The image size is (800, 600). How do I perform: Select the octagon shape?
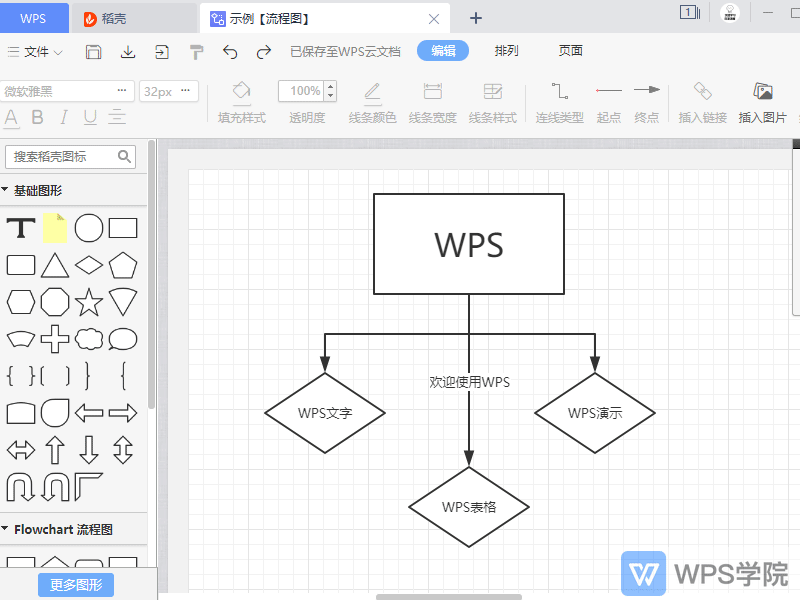coord(55,302)
